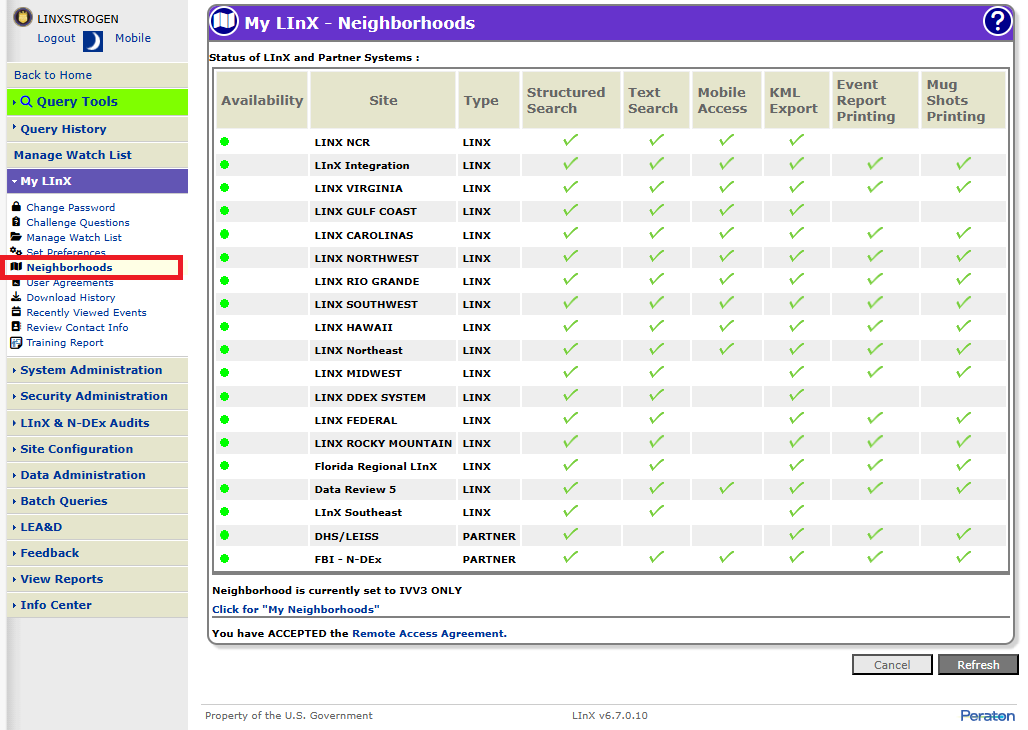Click the help question mark icon
Screen dimensions: 1028x730
coord(997,22)
